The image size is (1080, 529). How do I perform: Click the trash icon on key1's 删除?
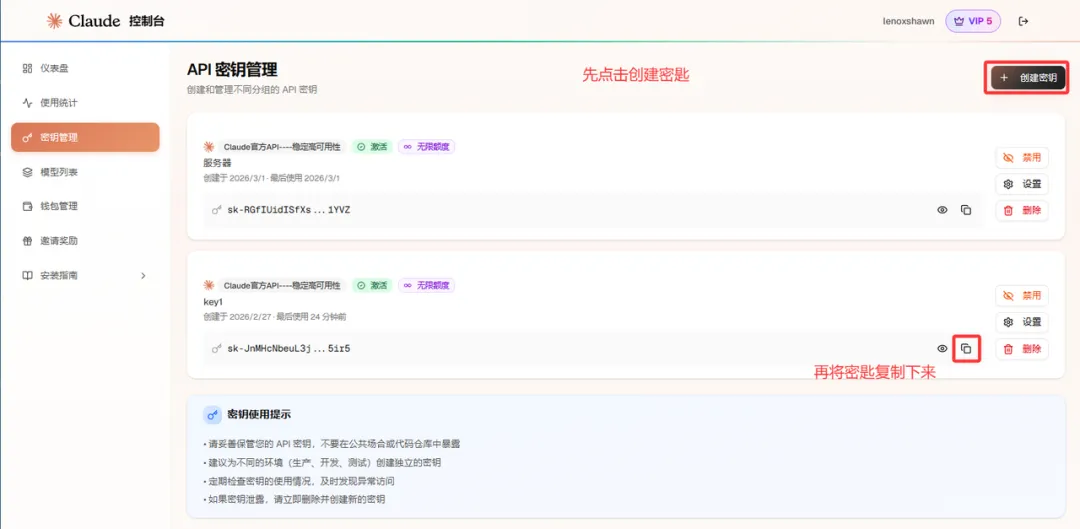click(x=1008, y=349)
